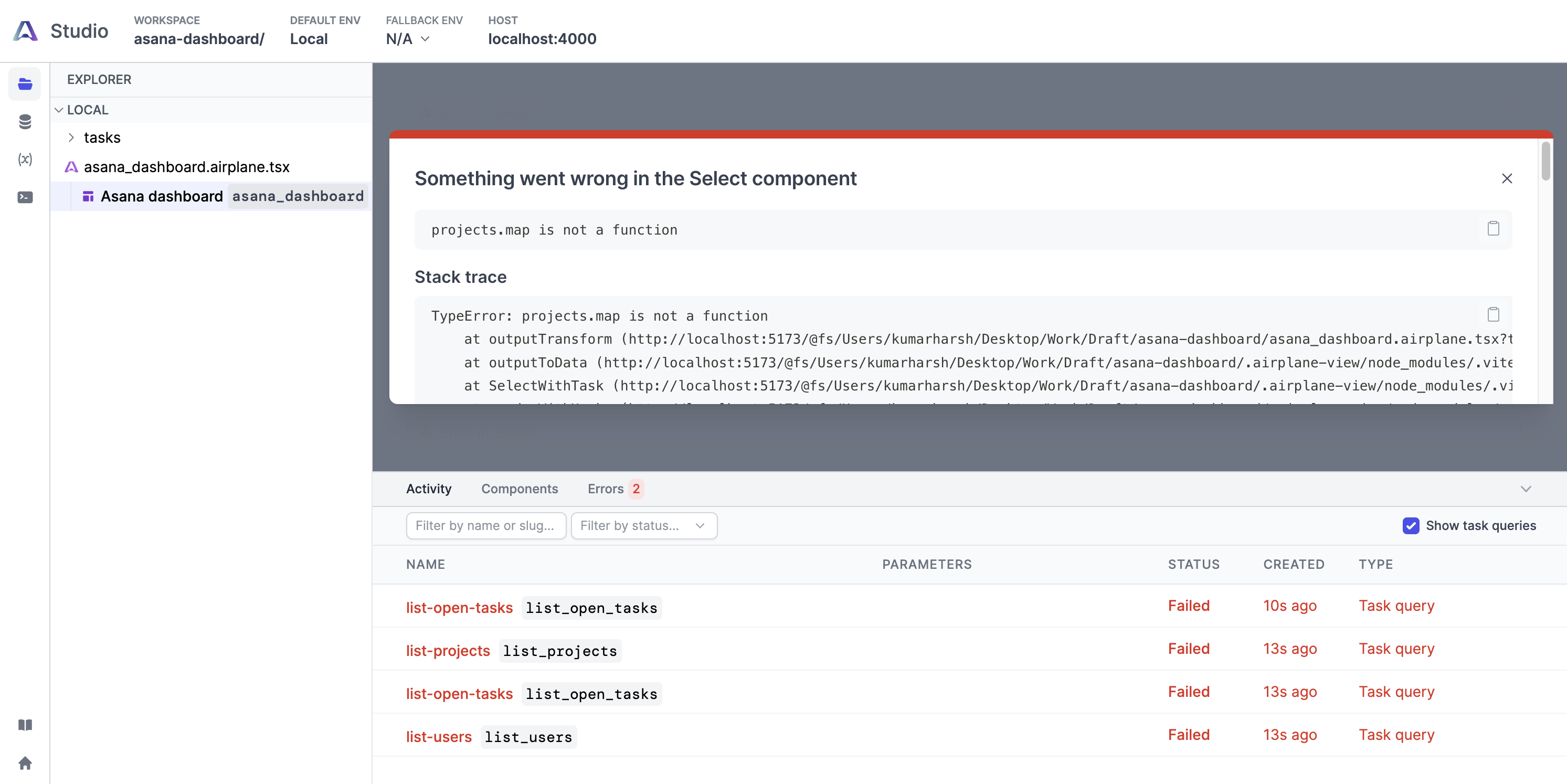Toggle the Show task queries checkbox
Image resolution: width=1567 pixels, height=784 pixels.
click(x=1411, y=525)
